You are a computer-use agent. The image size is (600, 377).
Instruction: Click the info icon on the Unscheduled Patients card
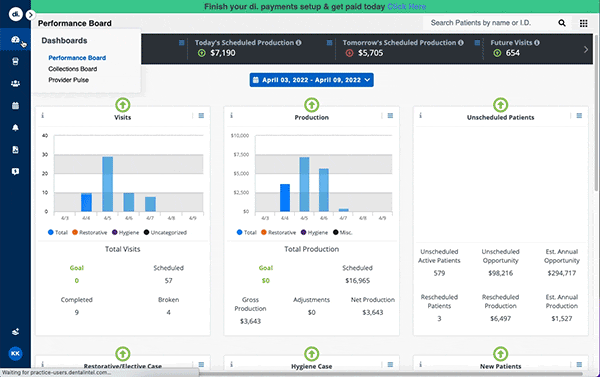coord(421,115)
